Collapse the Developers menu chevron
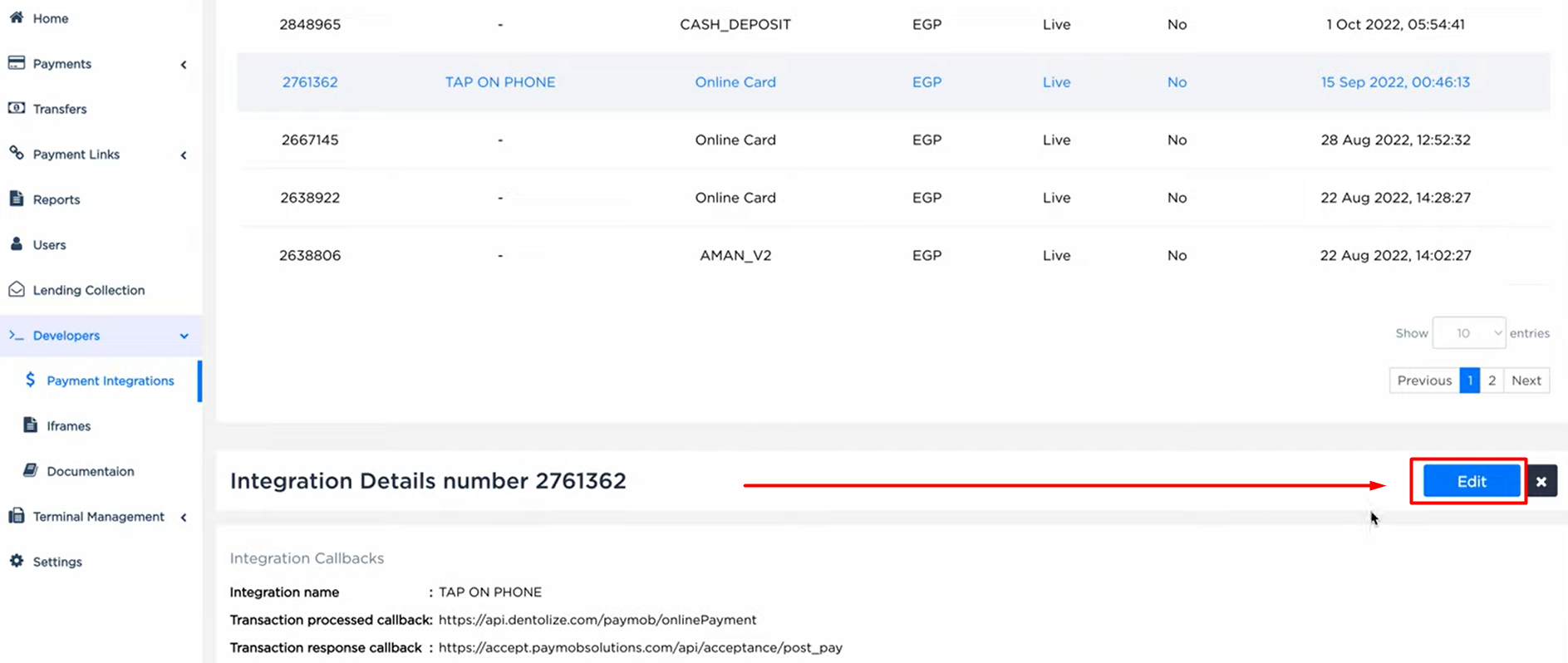The width and height of the screenshot is (1568, 663). click(184, 336)
